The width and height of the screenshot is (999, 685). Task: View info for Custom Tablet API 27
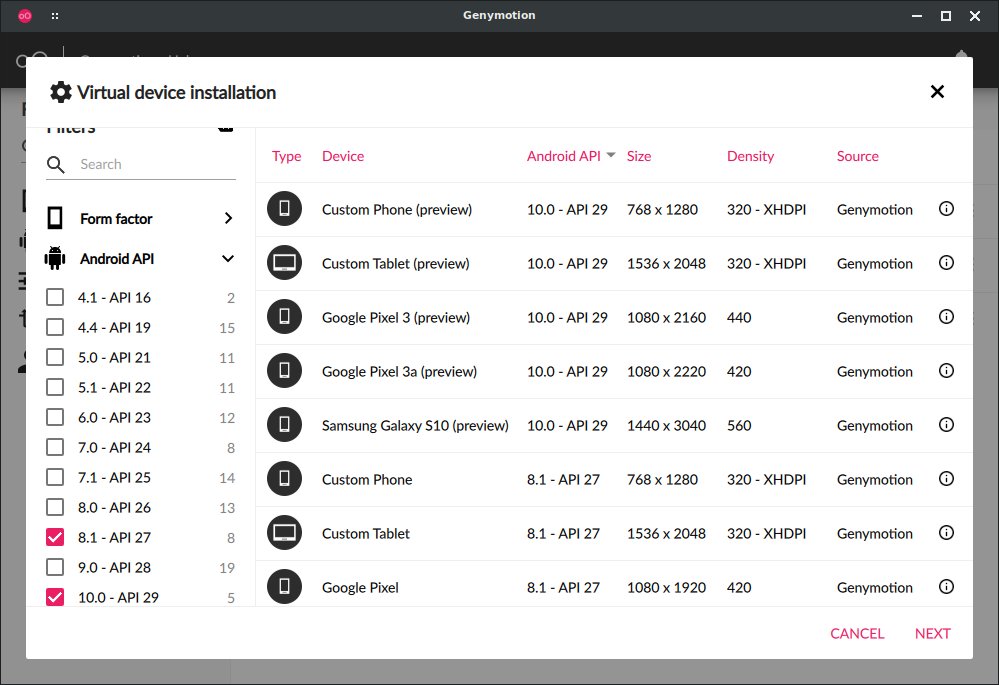(x=946, y=533)
